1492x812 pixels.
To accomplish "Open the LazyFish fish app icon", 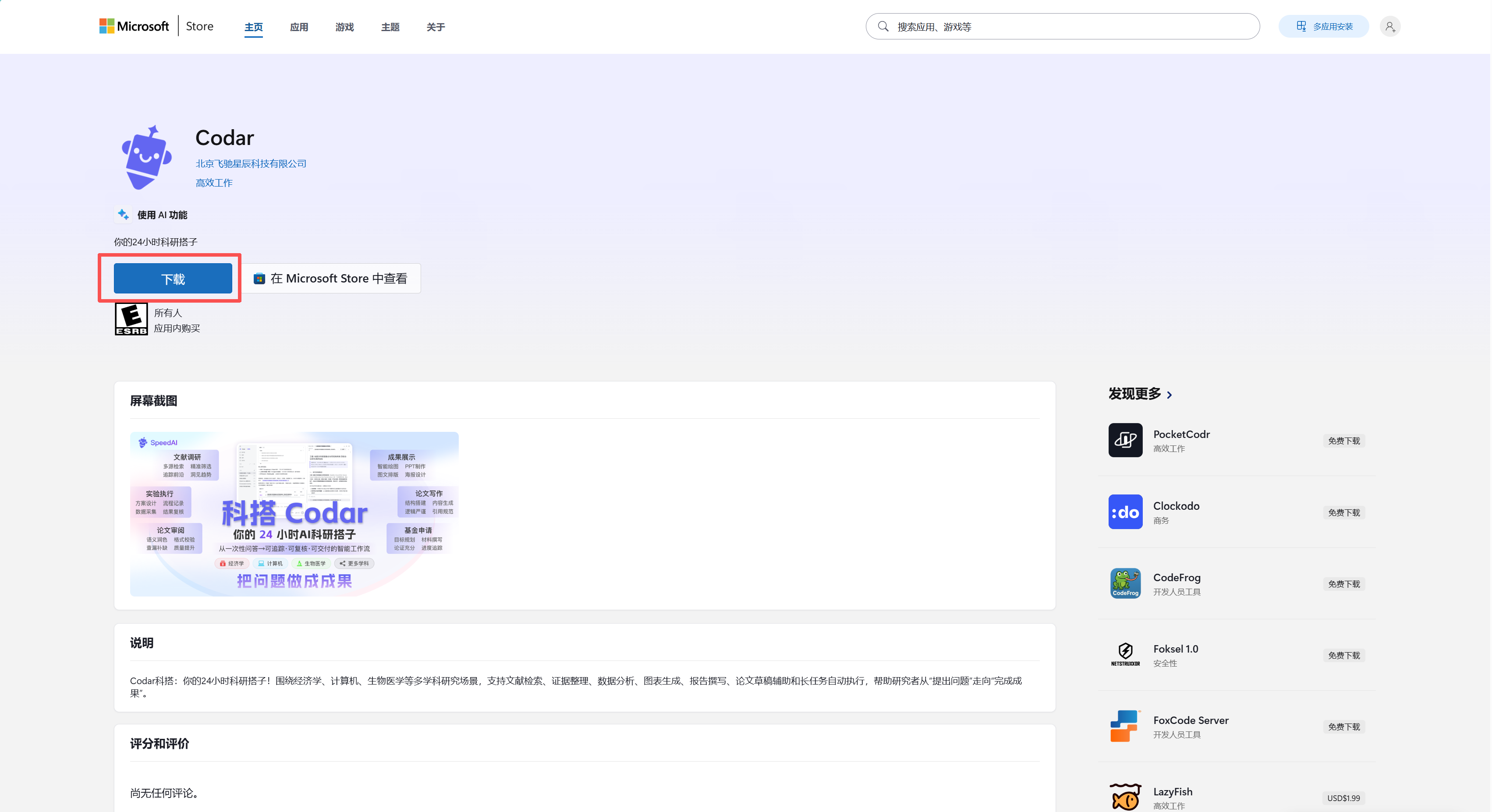I will click(1125, 797).
